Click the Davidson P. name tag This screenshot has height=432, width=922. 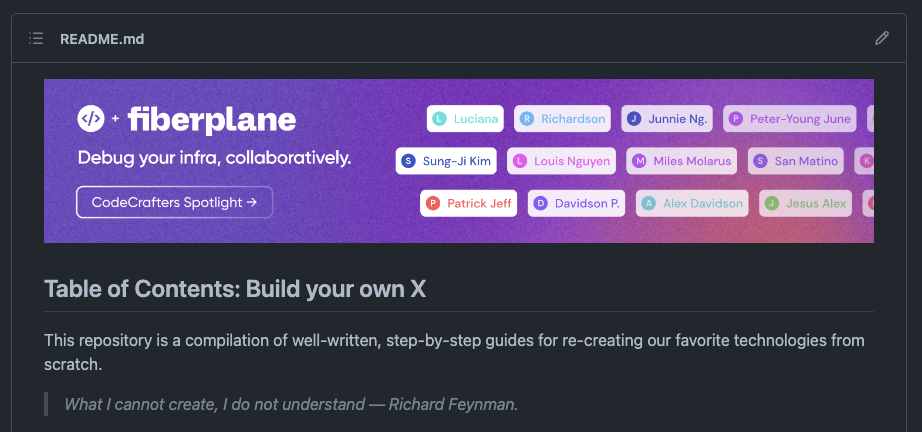(576, 203)
